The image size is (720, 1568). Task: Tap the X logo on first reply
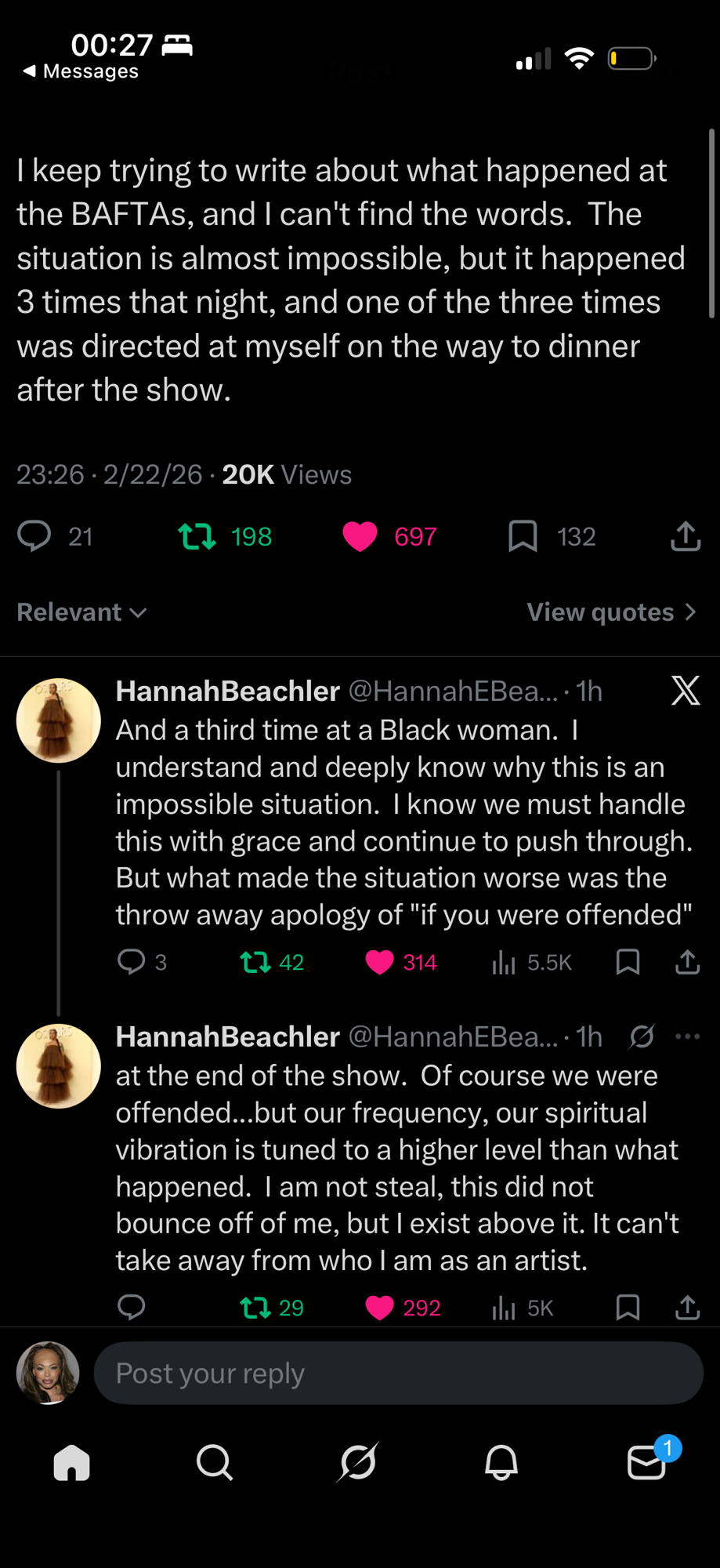tap(686, 691)
